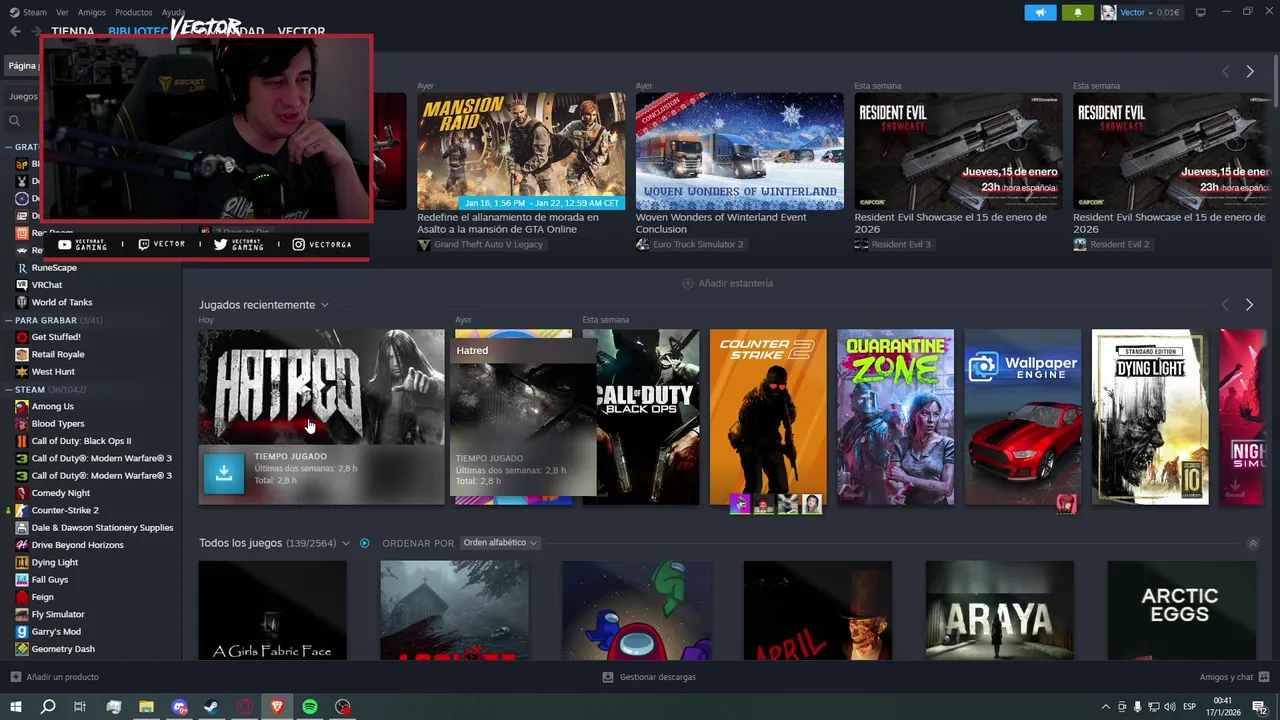Screen dimensions: 1280x720
Task: Enter Big Picture mode via monitor icon
Action: click(x=1200, y=12)
